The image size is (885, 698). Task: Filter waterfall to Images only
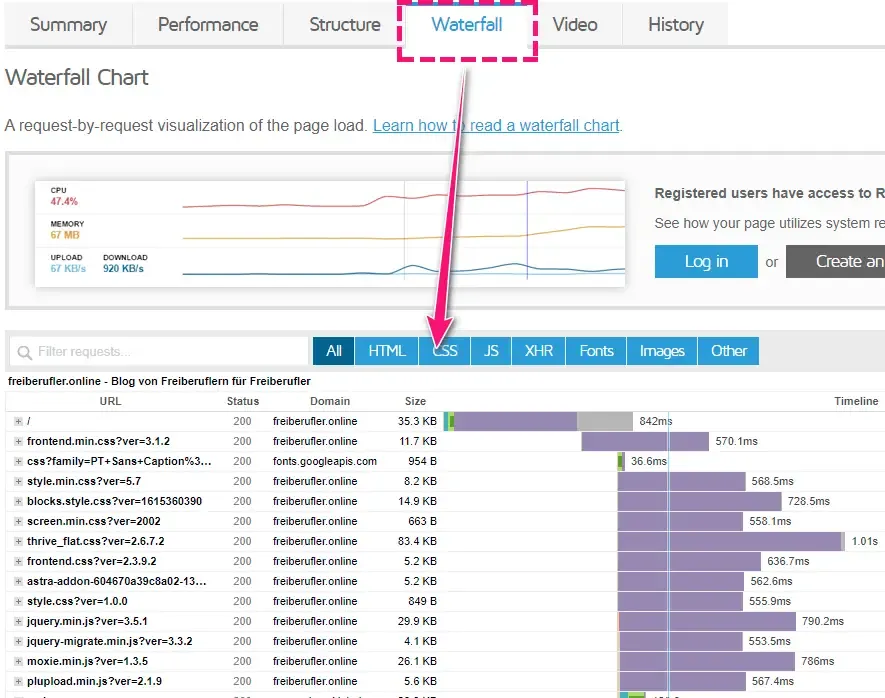(x=662, y=351)
